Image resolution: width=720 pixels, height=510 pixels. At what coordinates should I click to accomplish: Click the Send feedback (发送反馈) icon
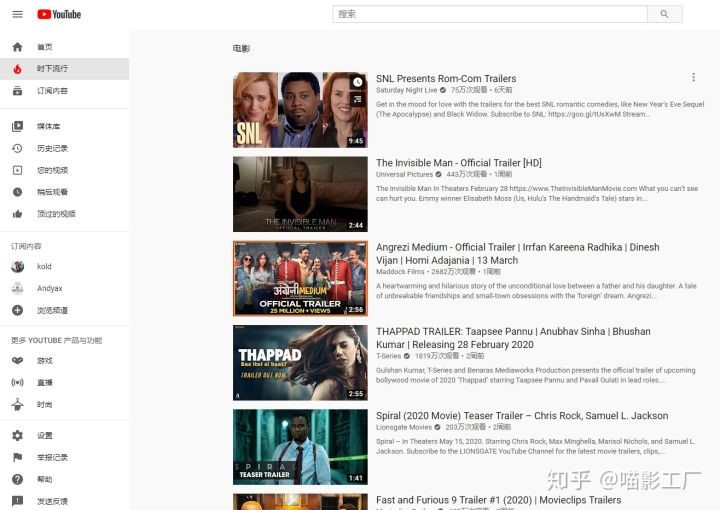click(17, 501)
